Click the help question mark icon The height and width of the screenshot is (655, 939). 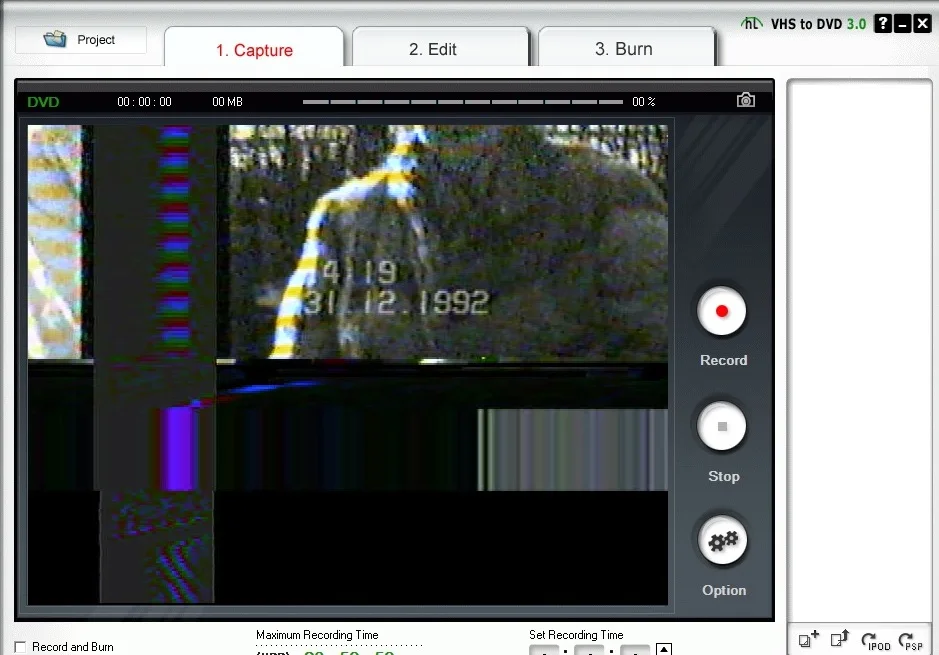(883, 24)
